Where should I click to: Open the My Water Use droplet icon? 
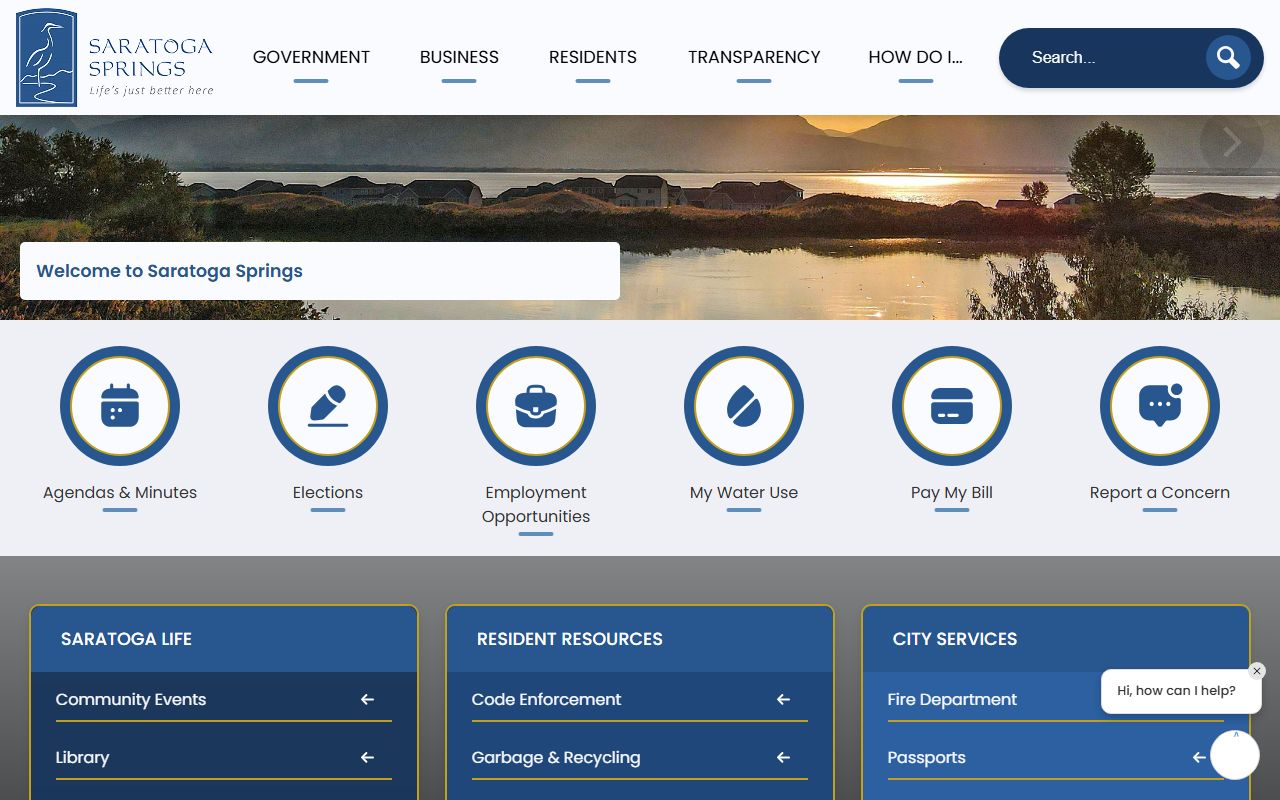click(x=744, y=406)
